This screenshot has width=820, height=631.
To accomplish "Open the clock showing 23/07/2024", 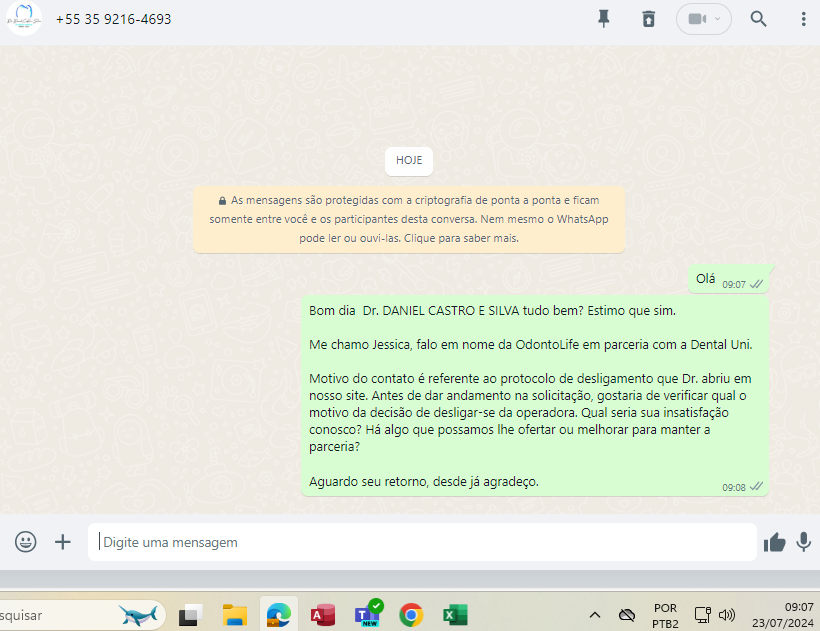I will pyautogui.click(x=783, y=615).
